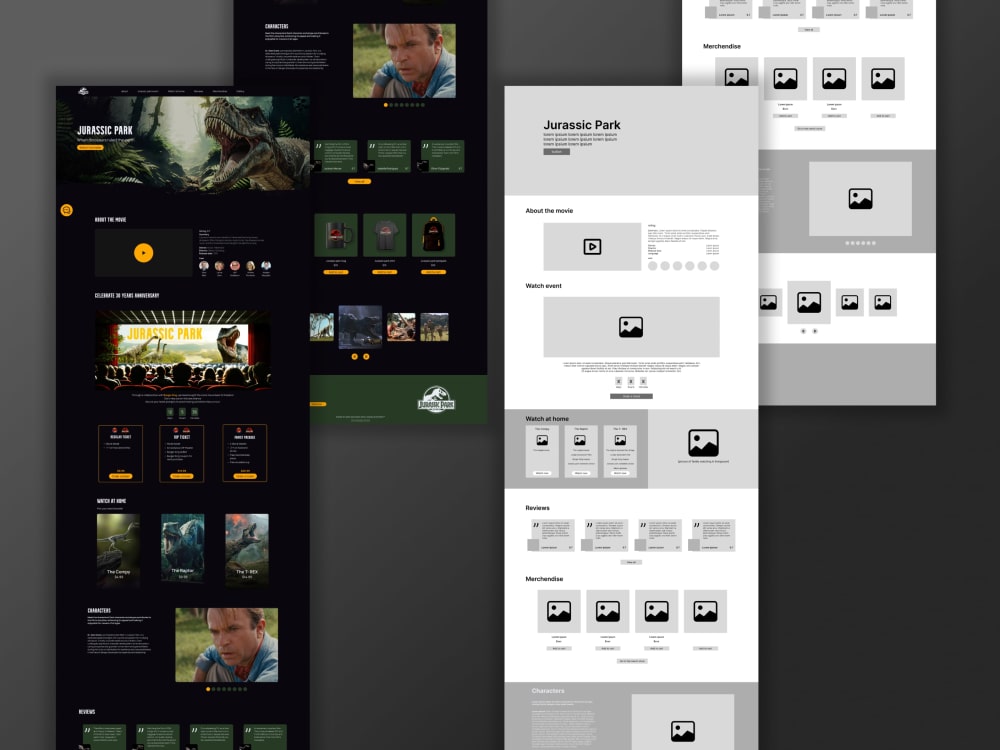Click the first cast circle placeholder in wireframe
The width and height of the screenshot is (1000, 750).
tap(652, 266)
